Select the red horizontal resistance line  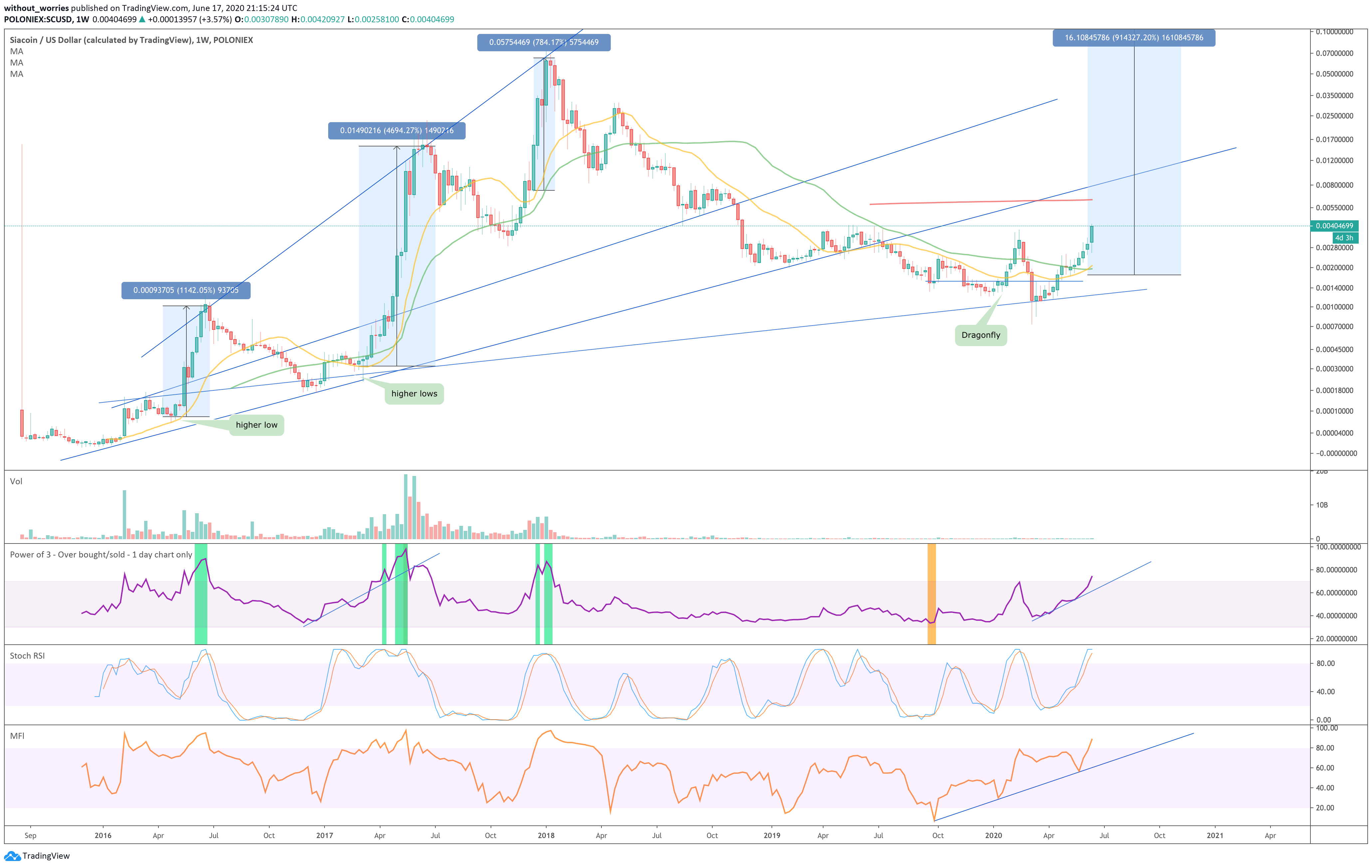point(981,202)
